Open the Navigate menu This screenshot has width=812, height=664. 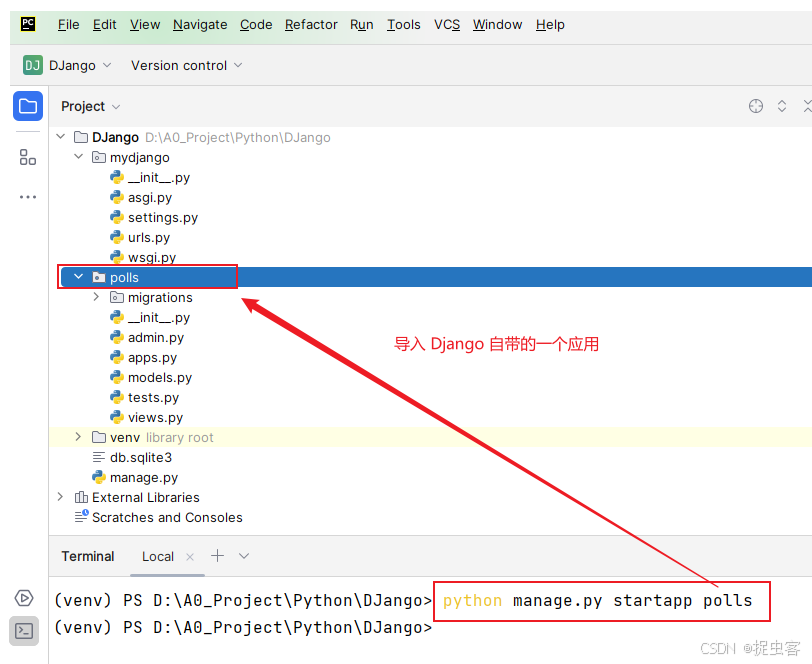pos(200,24)
